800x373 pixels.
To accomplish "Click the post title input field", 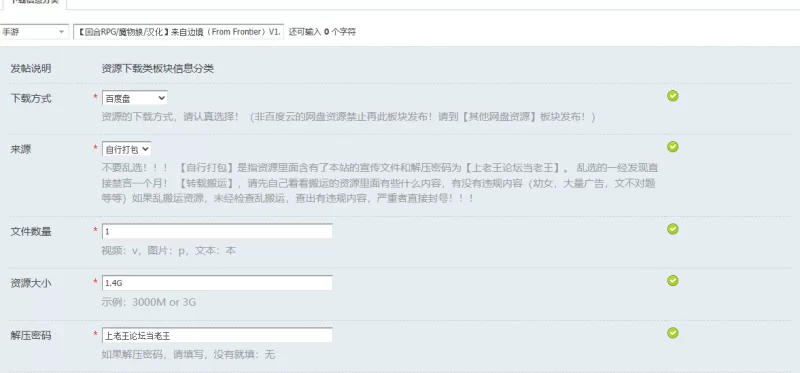I will pos(179,32).
